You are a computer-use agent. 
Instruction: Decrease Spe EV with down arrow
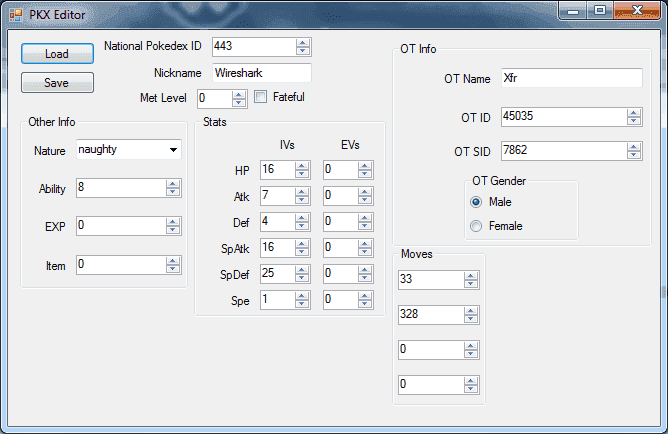click(x=365, y=304)
